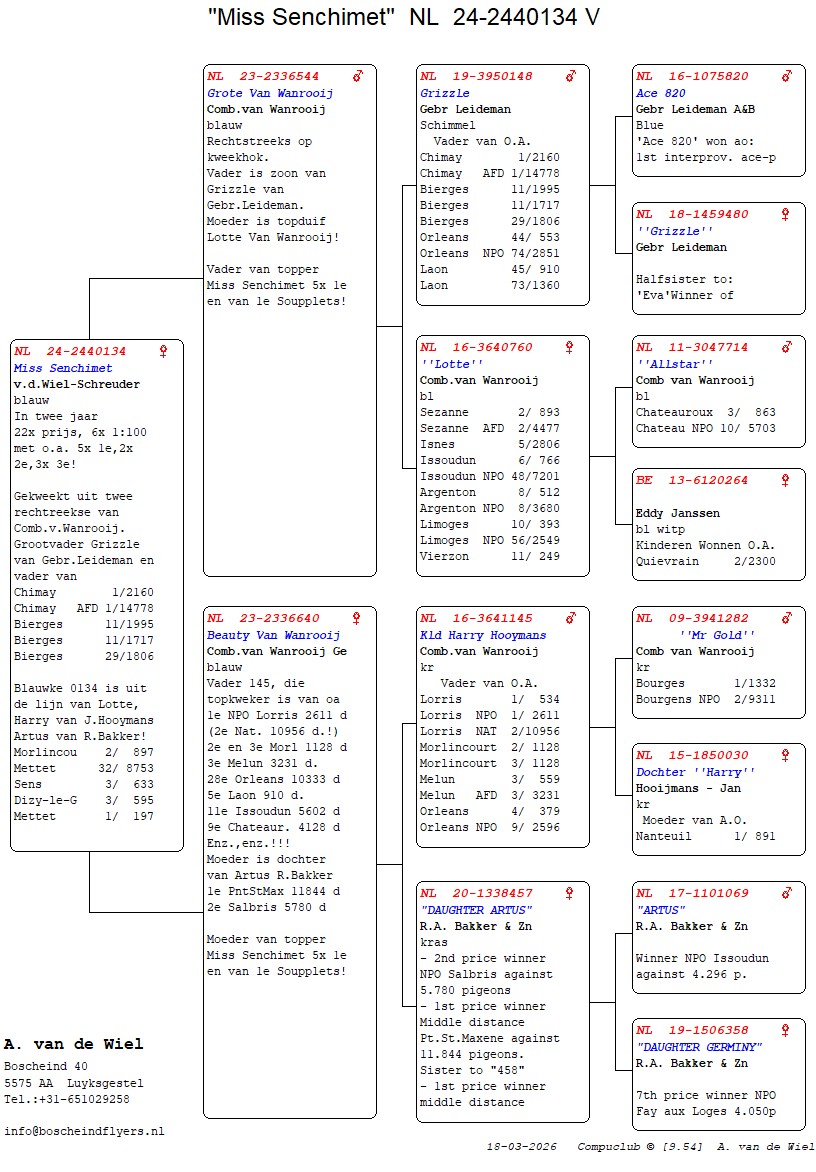Click the ring number NL 18-1459480
Image resolution: width=816 pixels, height=1172 pixels.
click(692, 214)
